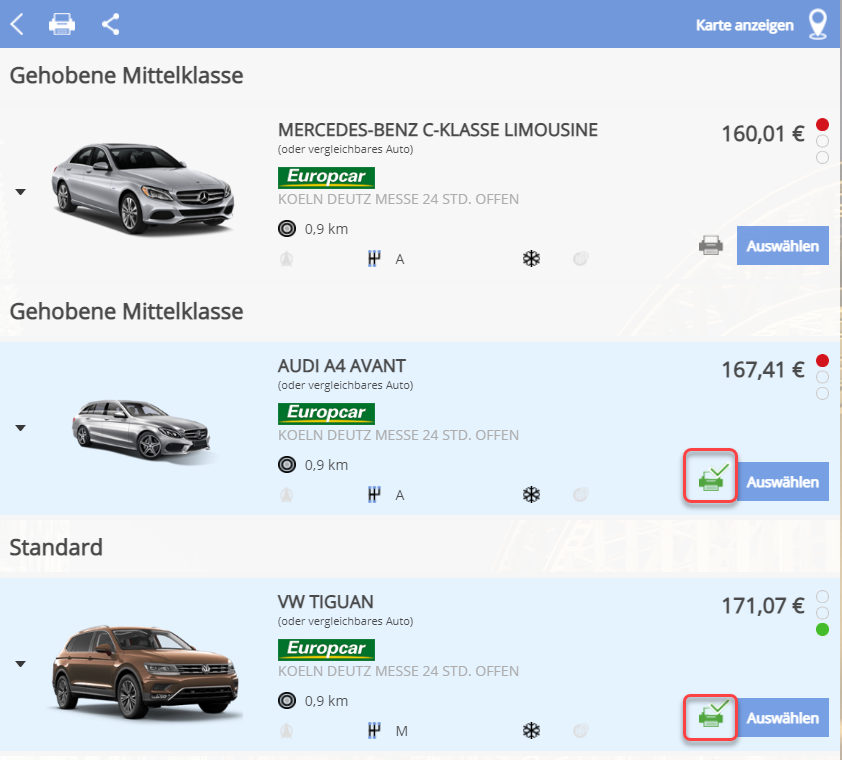This screenshot has height=760, width=842.
Task: Click greyed winter tyre icon on Audi offer
Action: click(x=580, y=495)
